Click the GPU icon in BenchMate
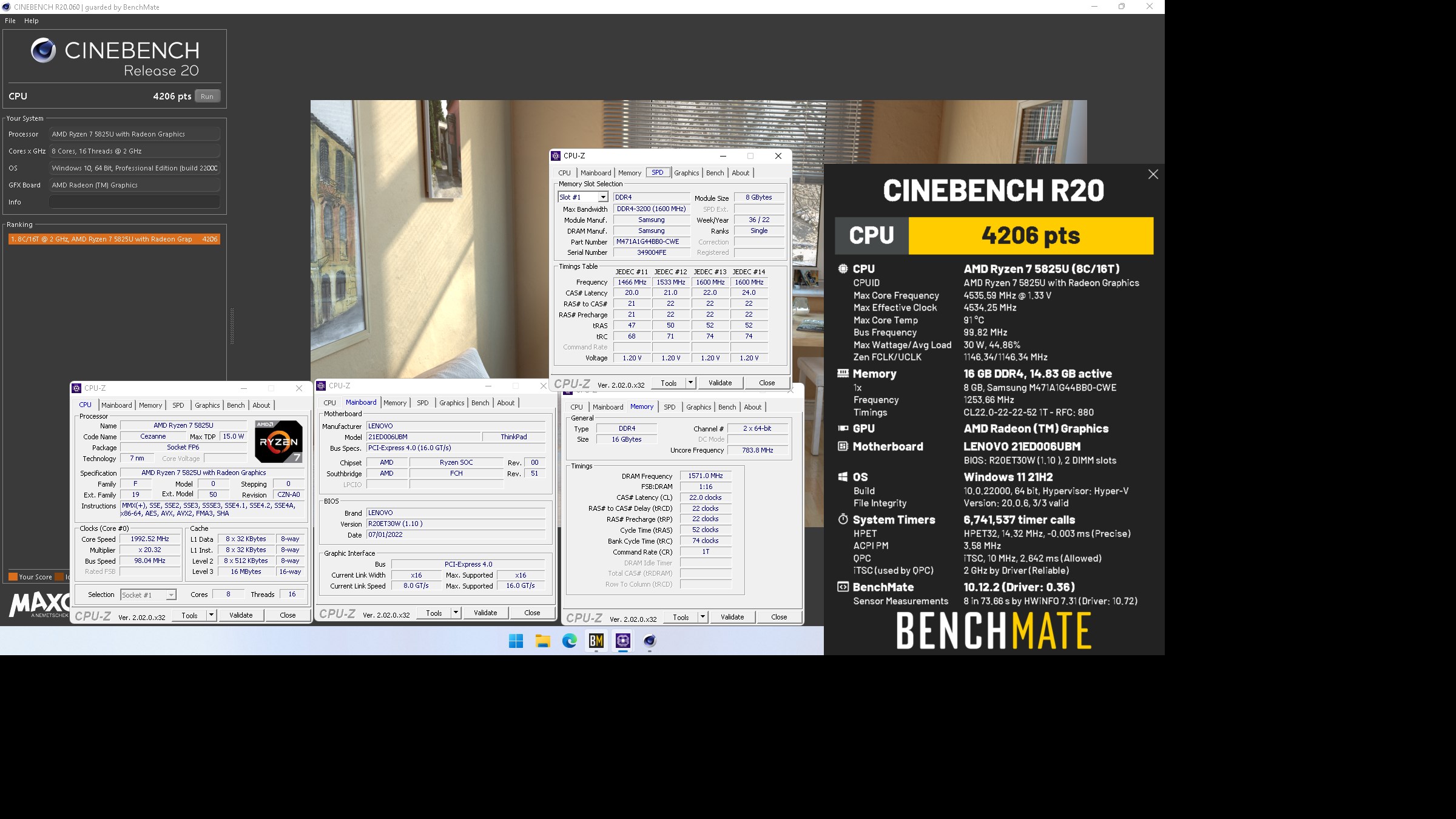Screen dimensions: 1456x819 [843, 428]
